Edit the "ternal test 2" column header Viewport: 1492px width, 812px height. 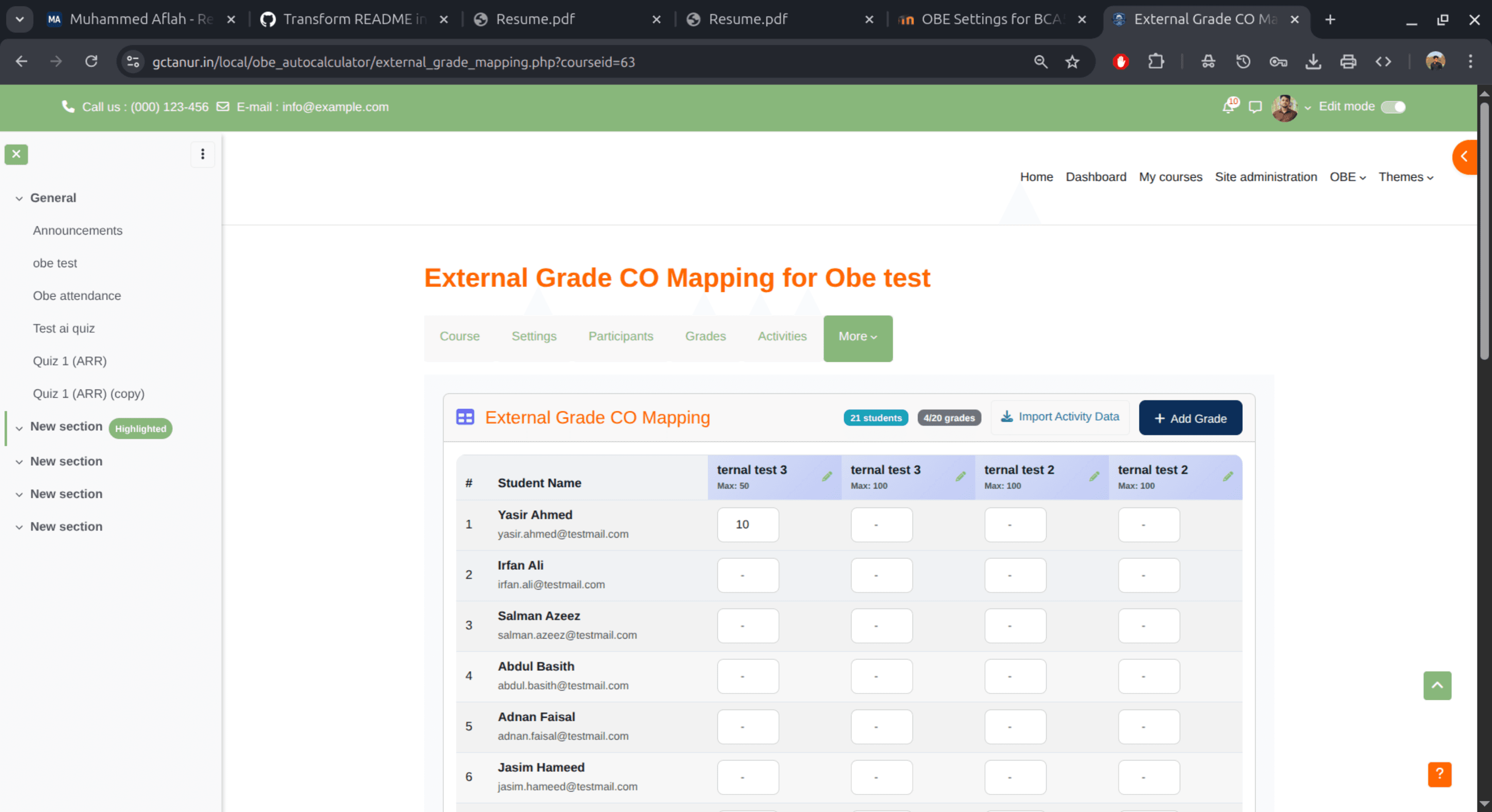point(1094,476)
